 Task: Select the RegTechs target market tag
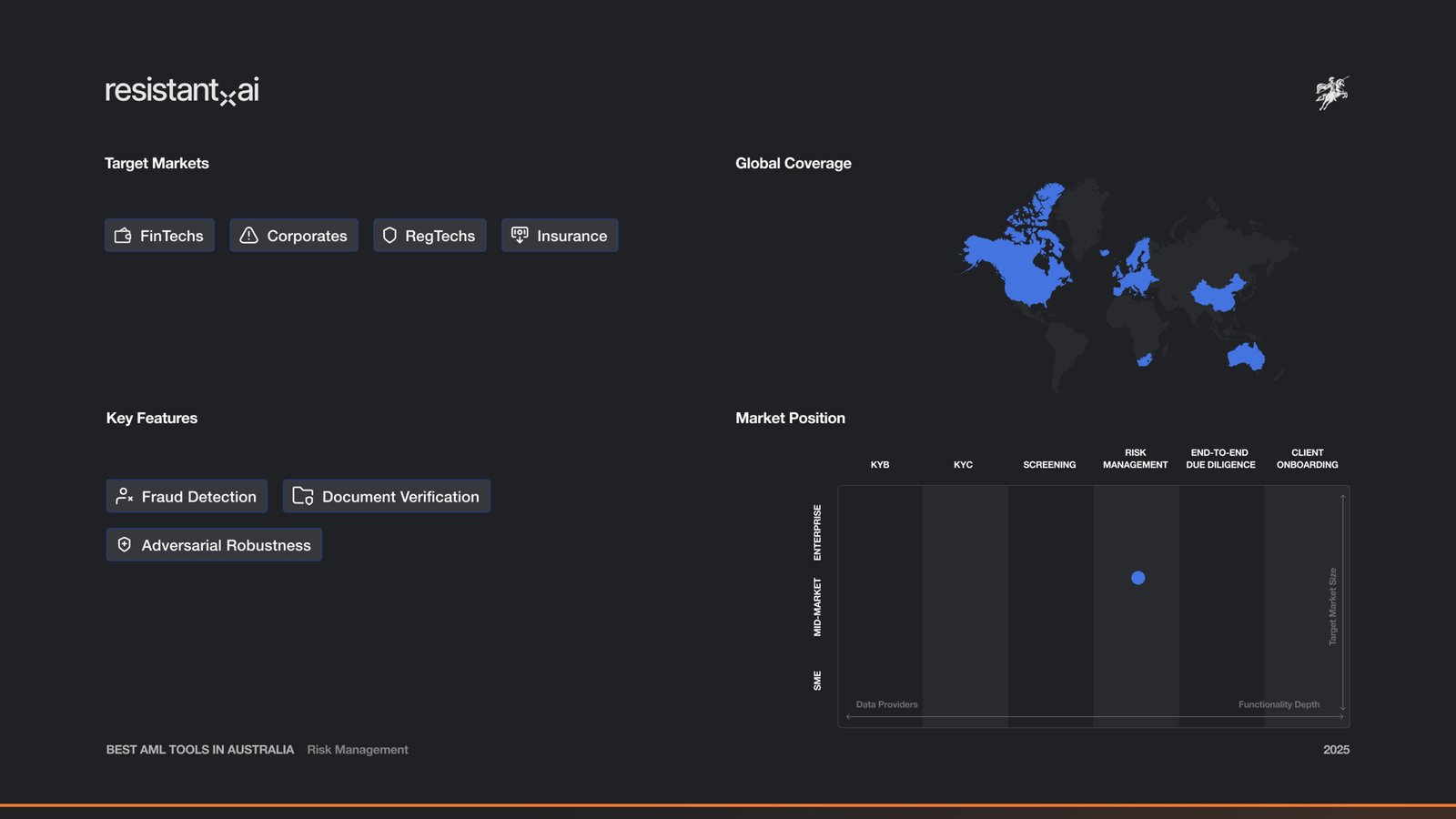(430, 236)
